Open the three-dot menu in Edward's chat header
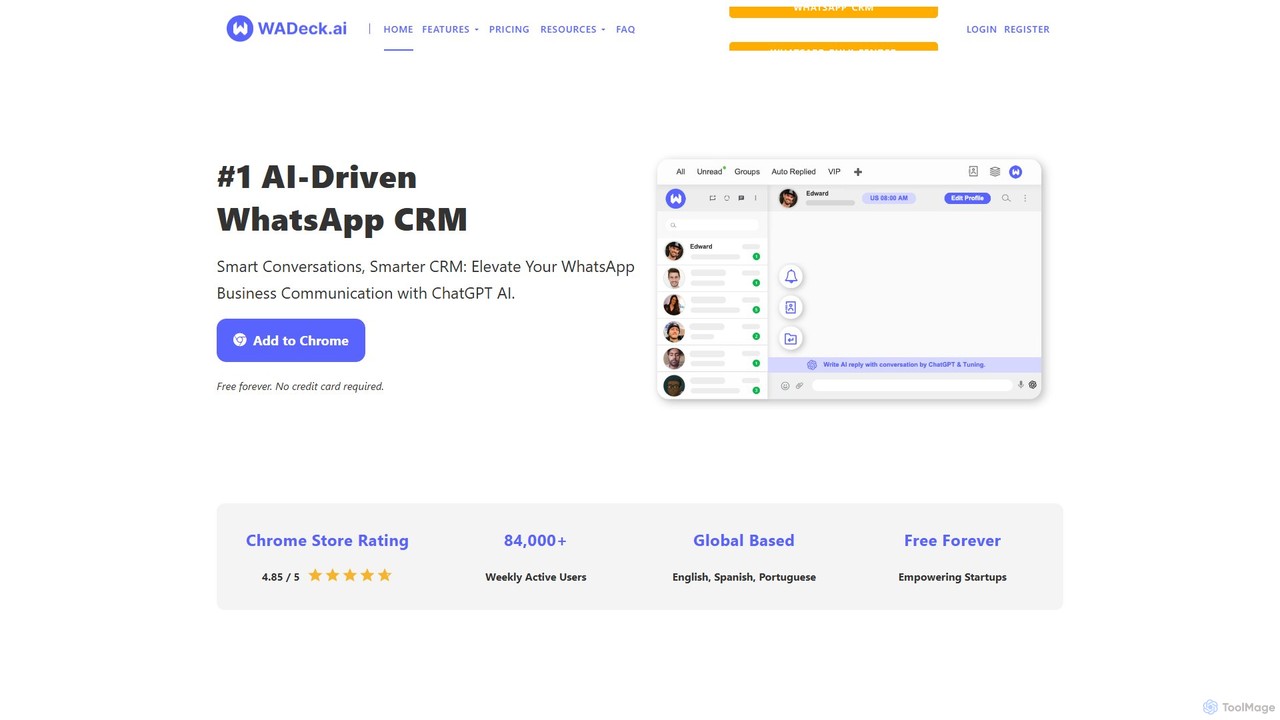Screen dimensions: 1280x720 pos(1025,198)
